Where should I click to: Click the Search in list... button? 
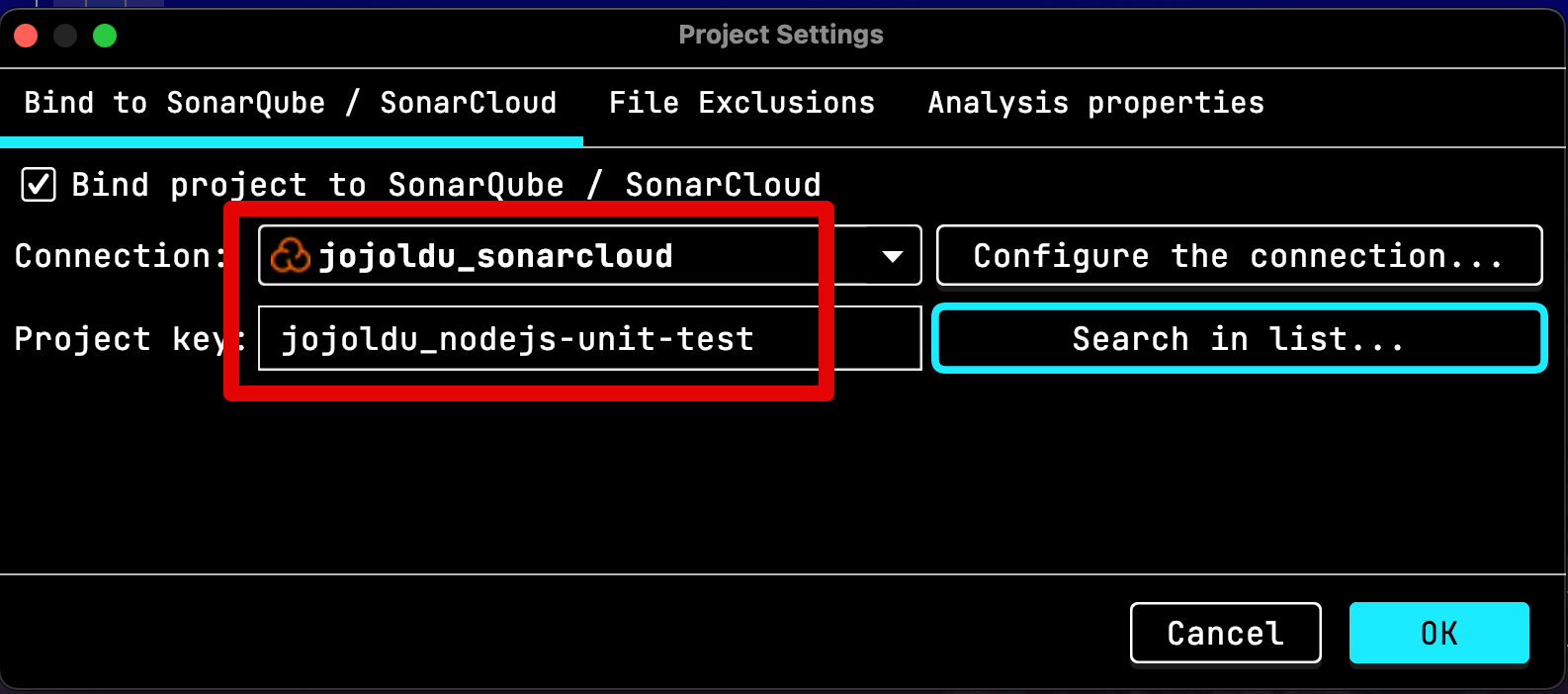[1239, 339]
